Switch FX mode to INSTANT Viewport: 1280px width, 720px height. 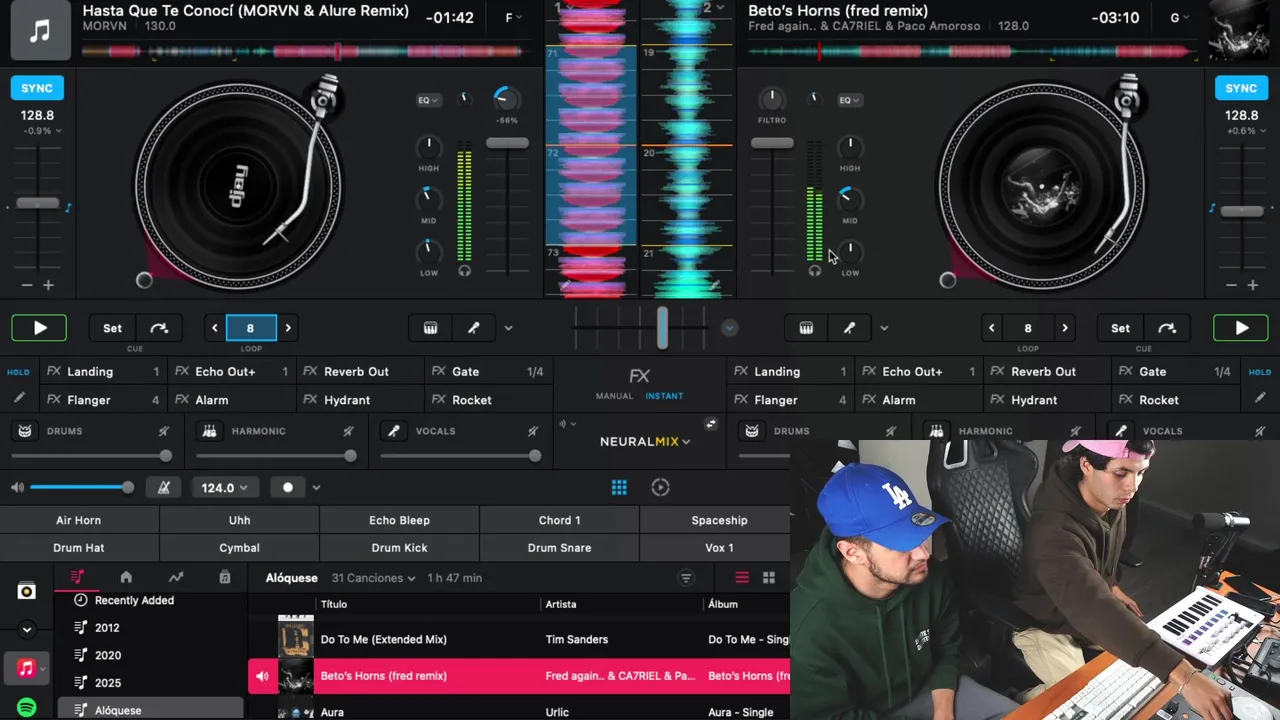pyautogui.click(x=664, y=396)
